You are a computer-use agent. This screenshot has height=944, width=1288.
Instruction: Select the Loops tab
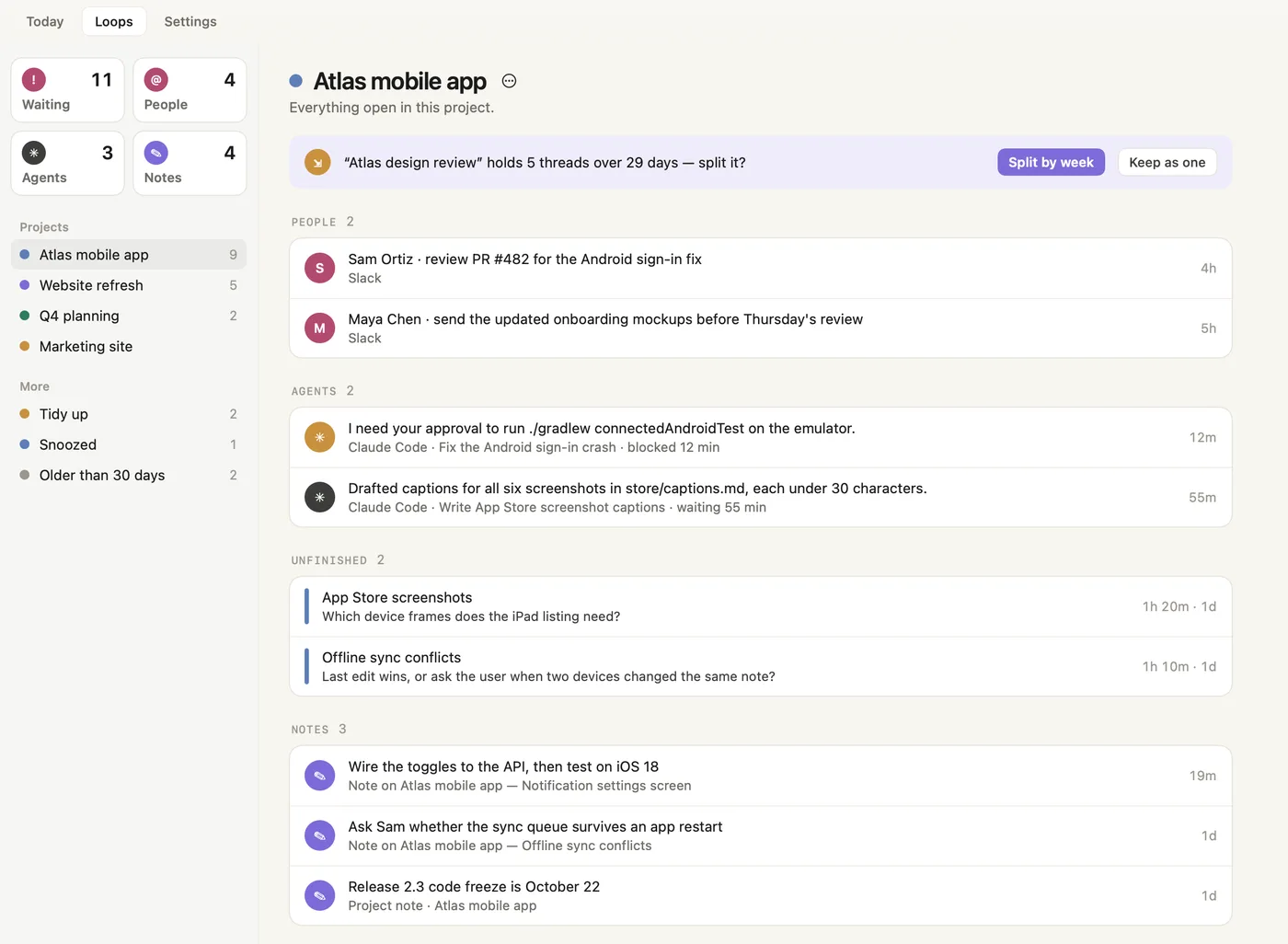[114, 21]
